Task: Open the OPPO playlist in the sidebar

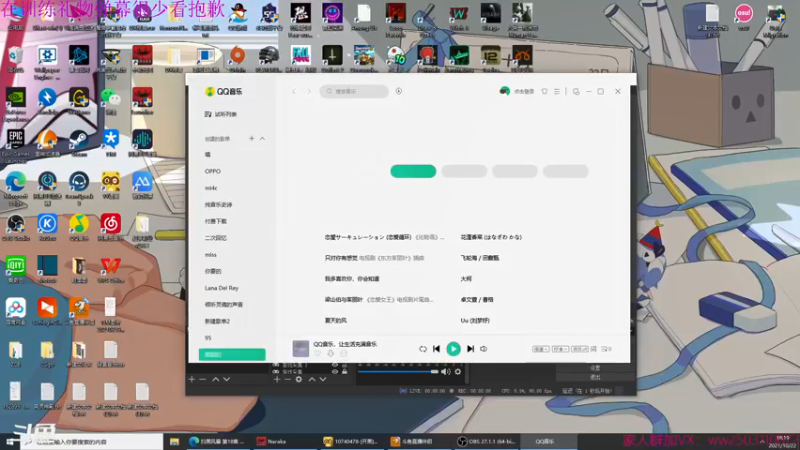Action: tap(213, 171)
